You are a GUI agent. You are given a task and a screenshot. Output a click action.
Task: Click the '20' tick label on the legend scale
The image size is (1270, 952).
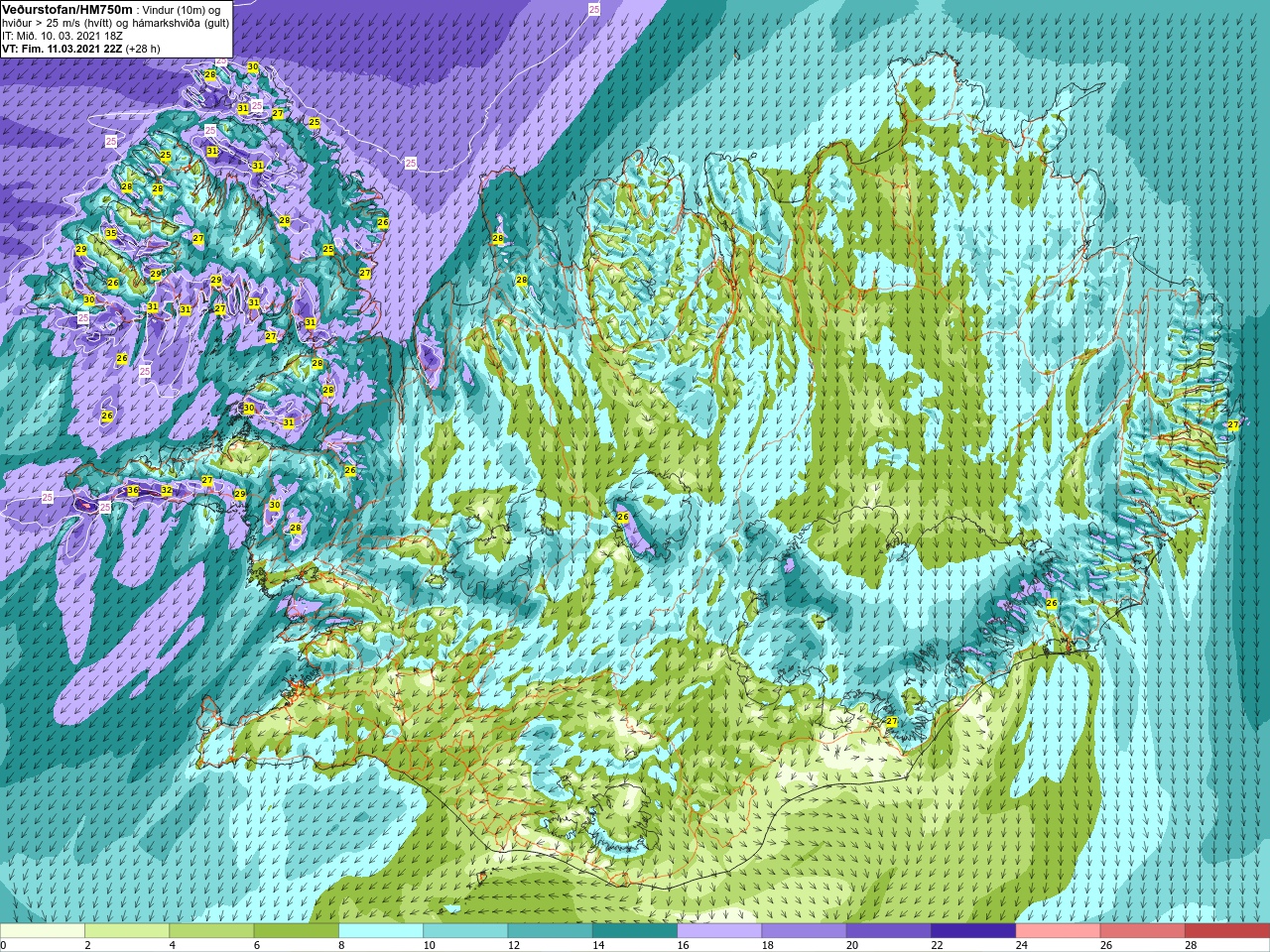[x=852, y=945]
